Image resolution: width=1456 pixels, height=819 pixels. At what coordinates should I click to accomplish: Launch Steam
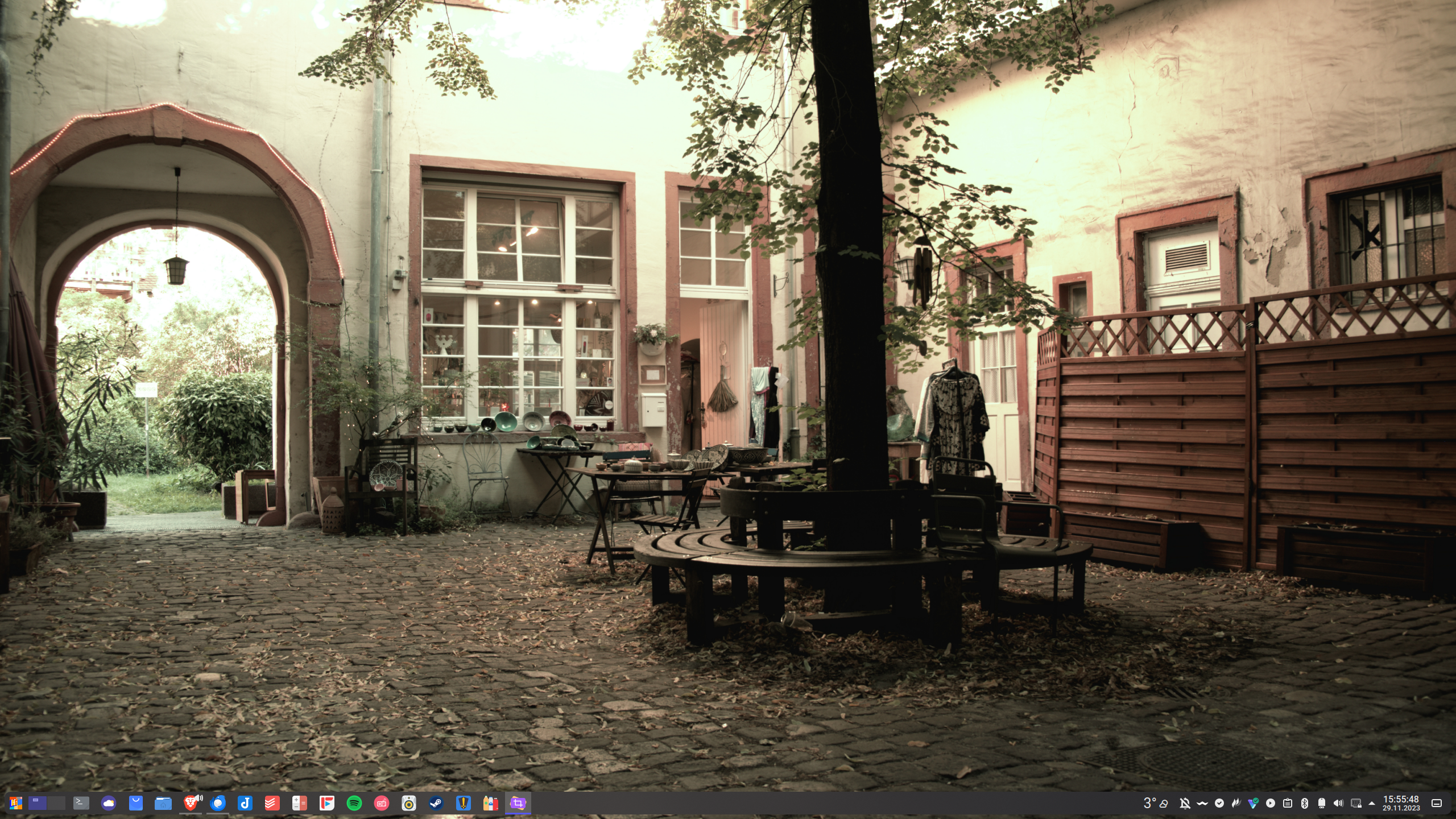(435, 804)
